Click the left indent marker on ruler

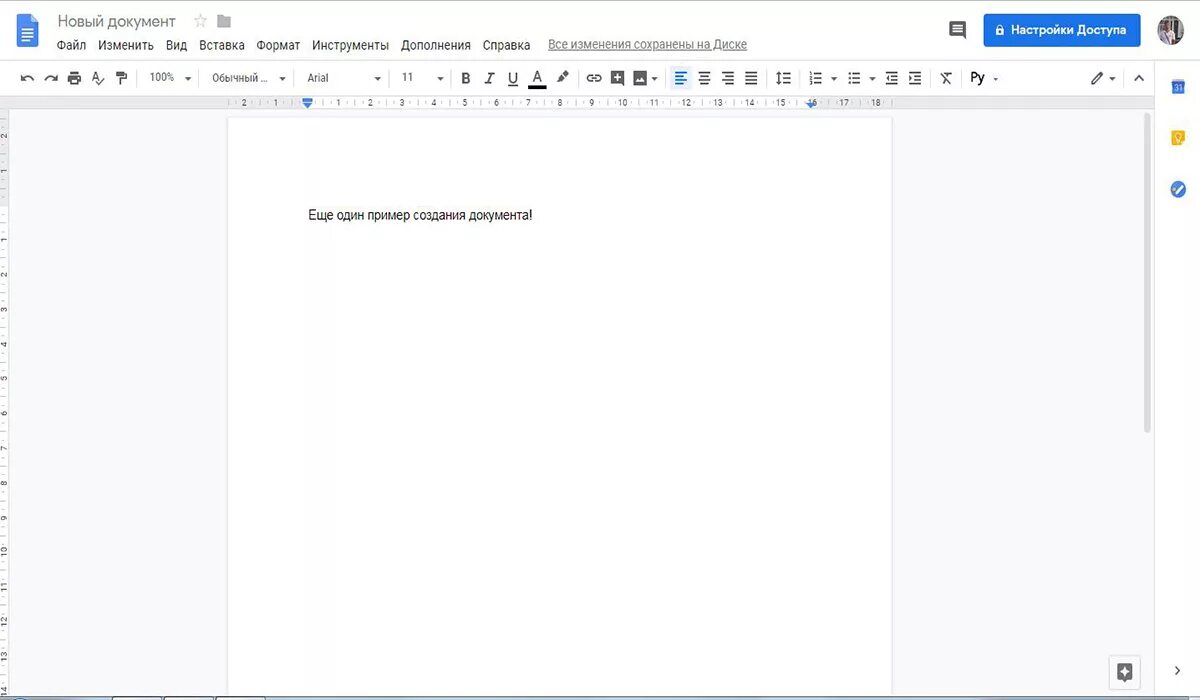tap(307, 103)
